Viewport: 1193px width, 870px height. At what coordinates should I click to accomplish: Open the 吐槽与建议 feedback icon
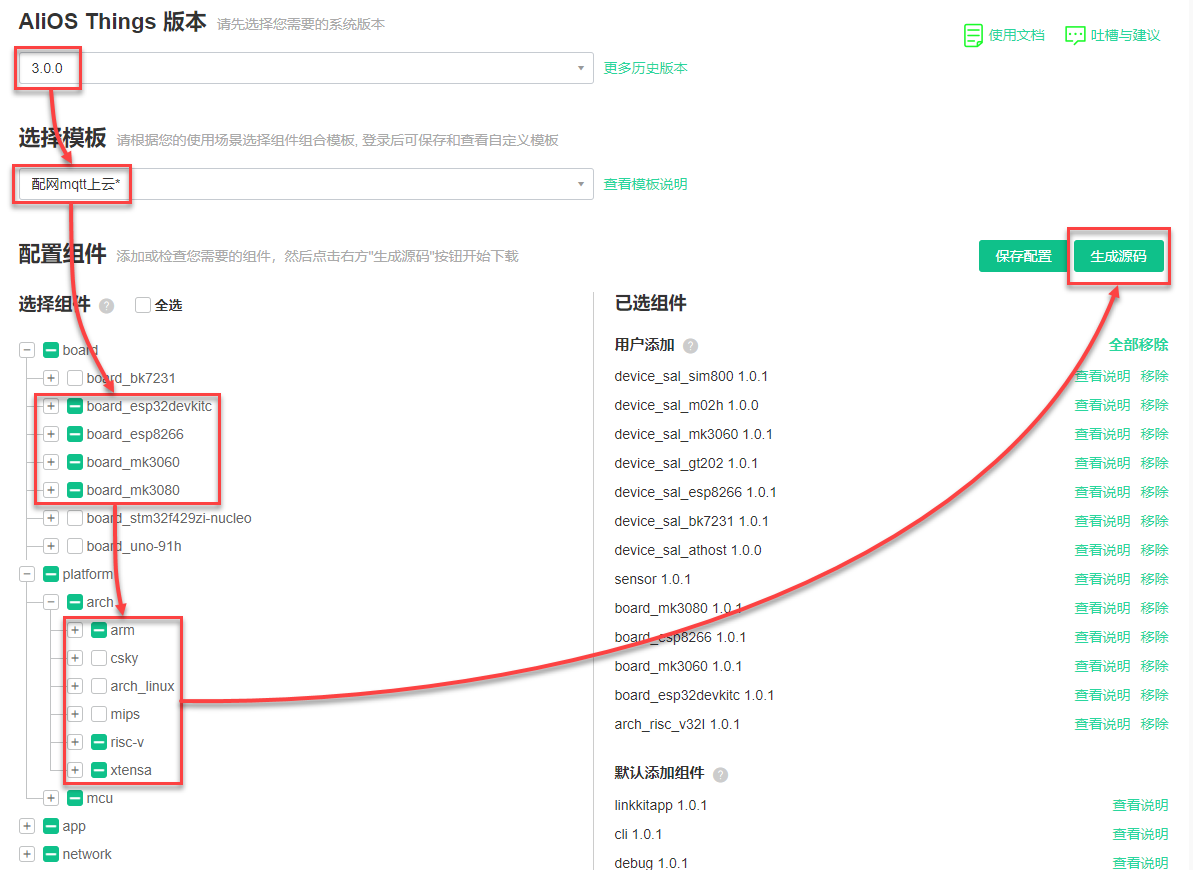click(1074, 35)
